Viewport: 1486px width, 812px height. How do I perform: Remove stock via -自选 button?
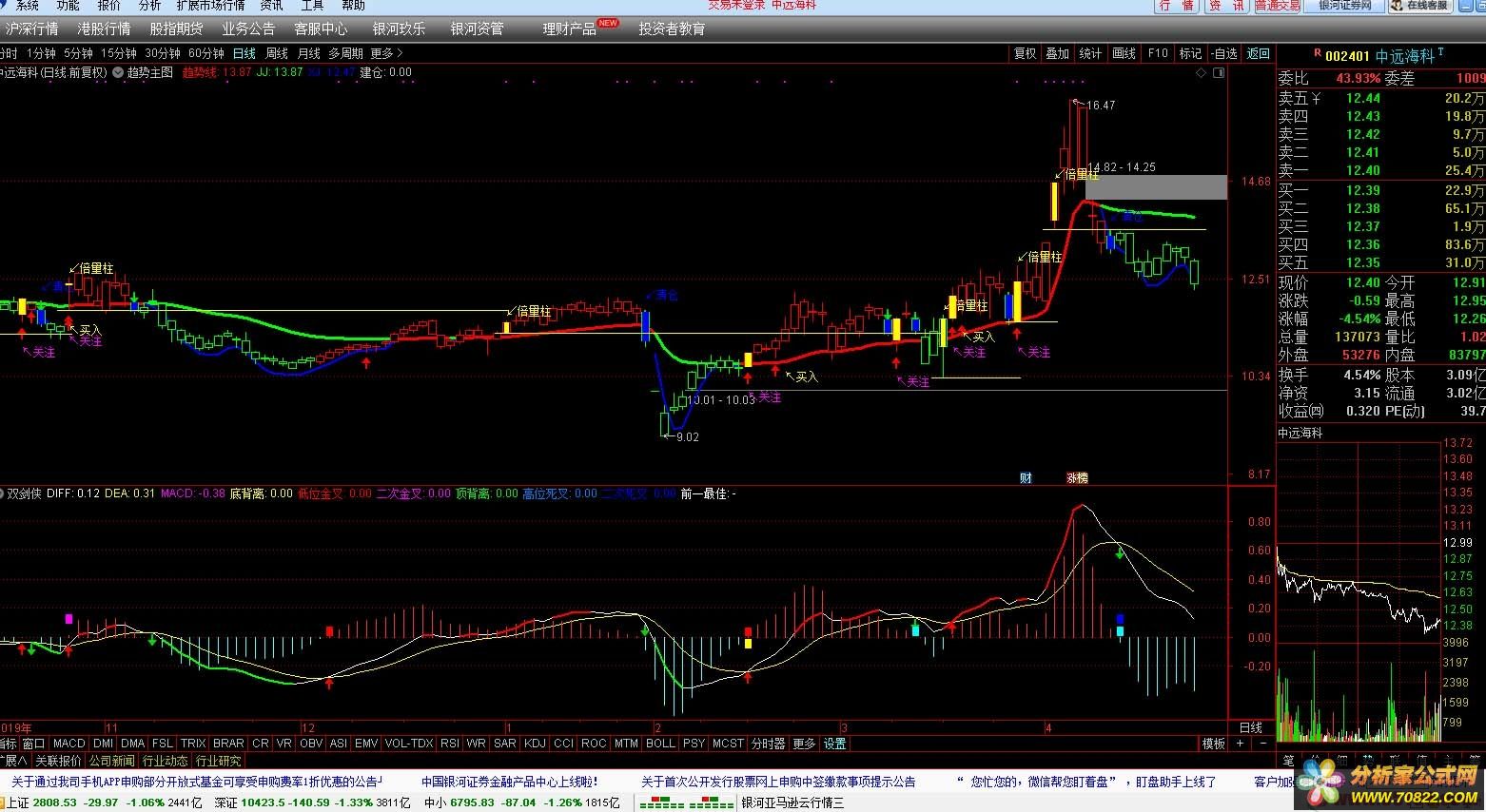(x=1224, y=53)
